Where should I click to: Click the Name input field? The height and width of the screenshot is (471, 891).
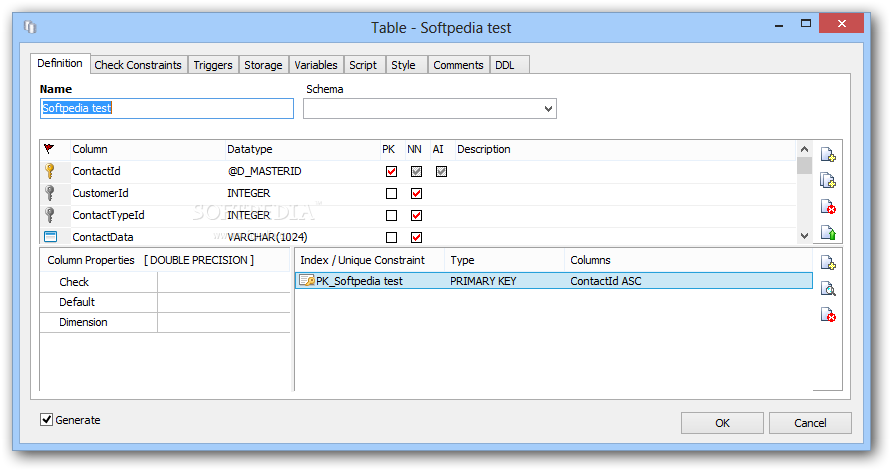167,109
